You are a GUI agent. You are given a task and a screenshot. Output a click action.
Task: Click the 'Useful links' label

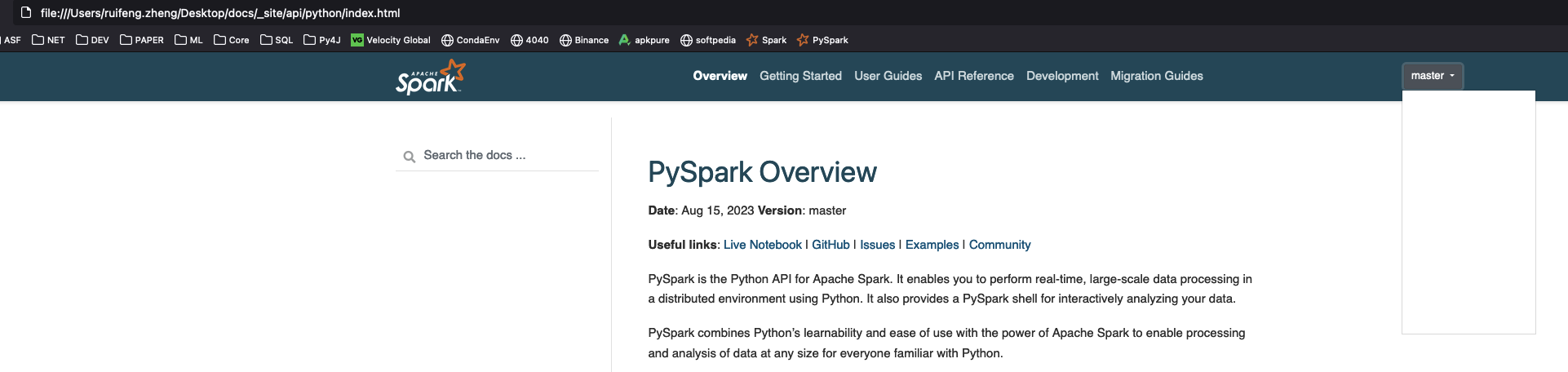(x=683, y=245)
